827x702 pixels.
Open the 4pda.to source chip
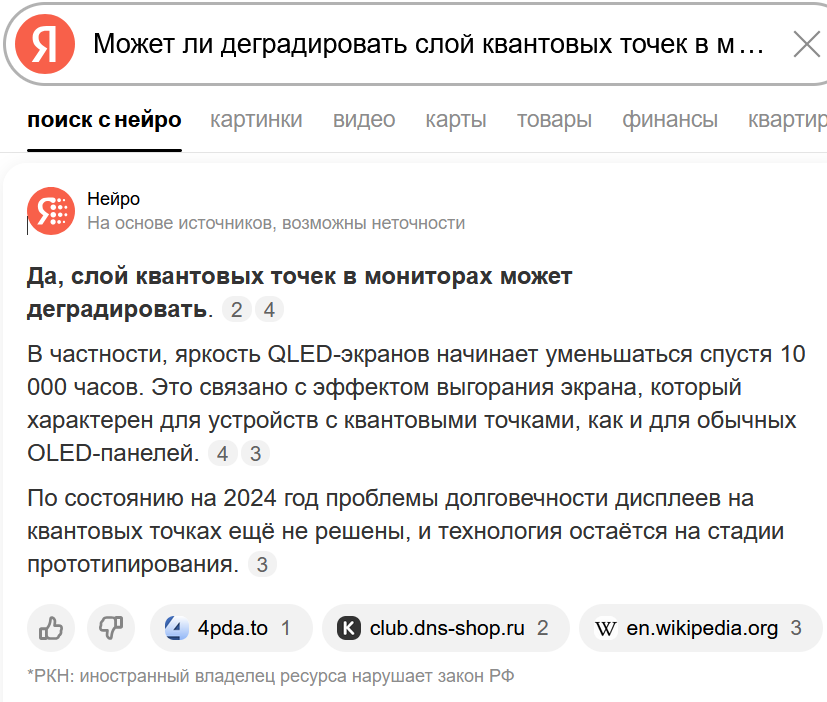231,628
